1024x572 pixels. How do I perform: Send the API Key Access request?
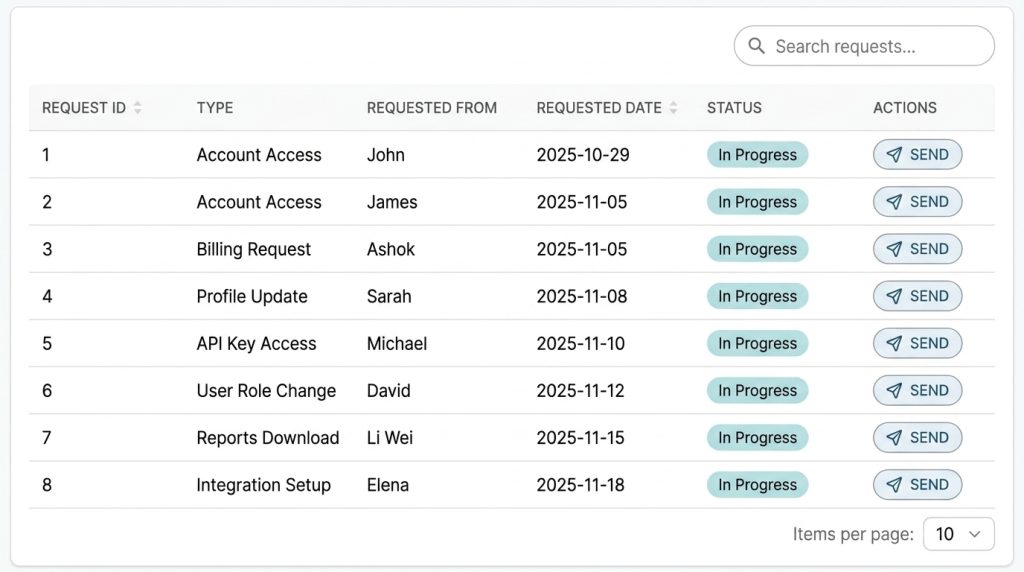917,343
